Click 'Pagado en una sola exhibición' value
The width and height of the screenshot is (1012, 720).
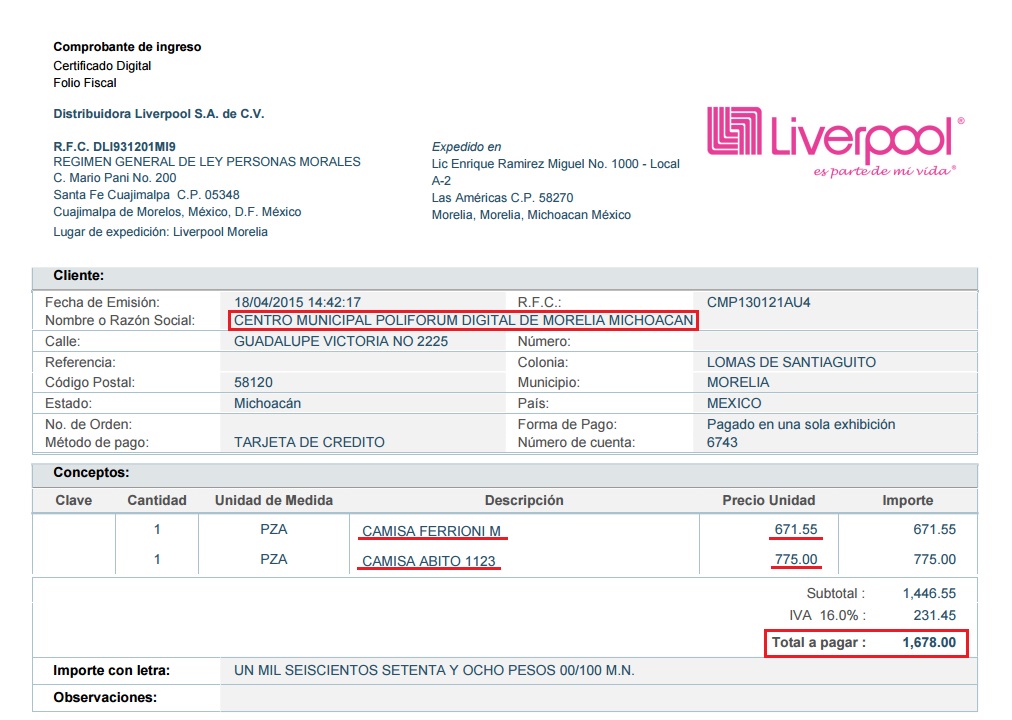pos(801,425)
